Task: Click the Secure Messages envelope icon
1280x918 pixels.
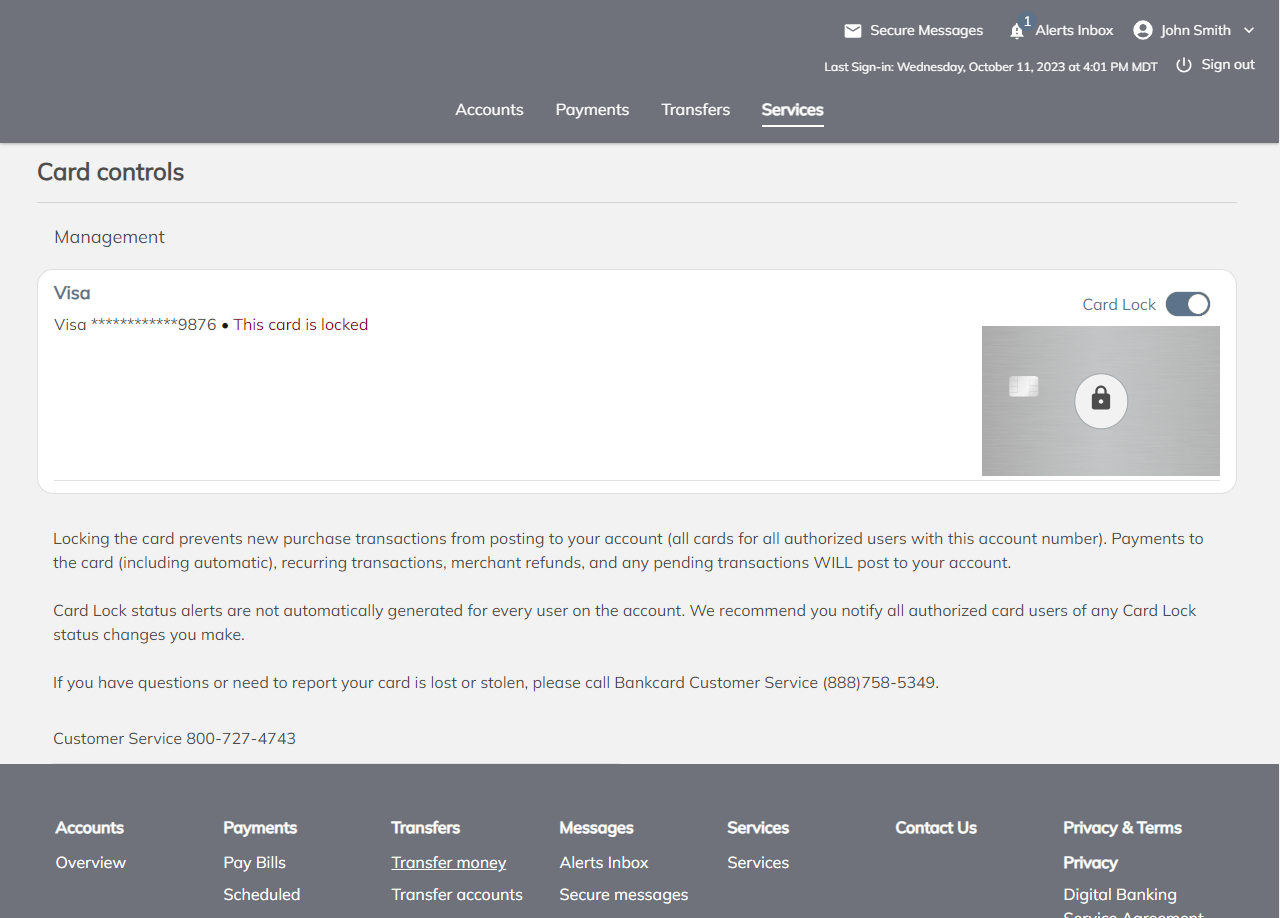Action: point(852,31)
